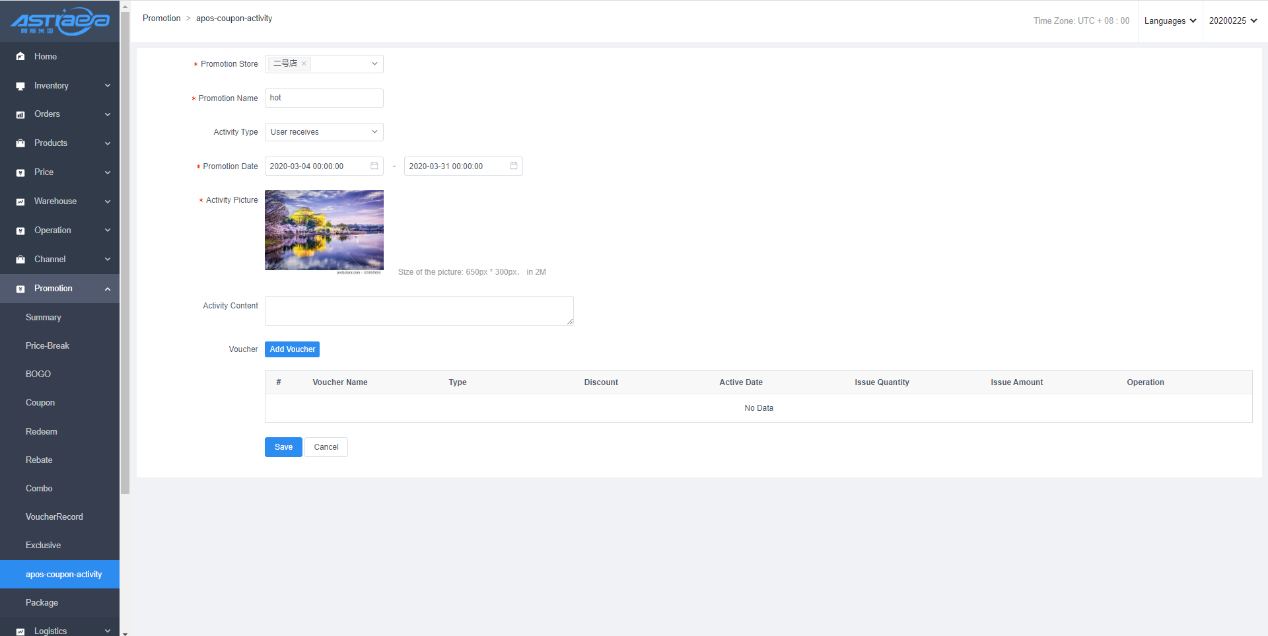Click the Astraea logo
The width and height of the screenshot is (1268, 636).
[x=59, y=22]
